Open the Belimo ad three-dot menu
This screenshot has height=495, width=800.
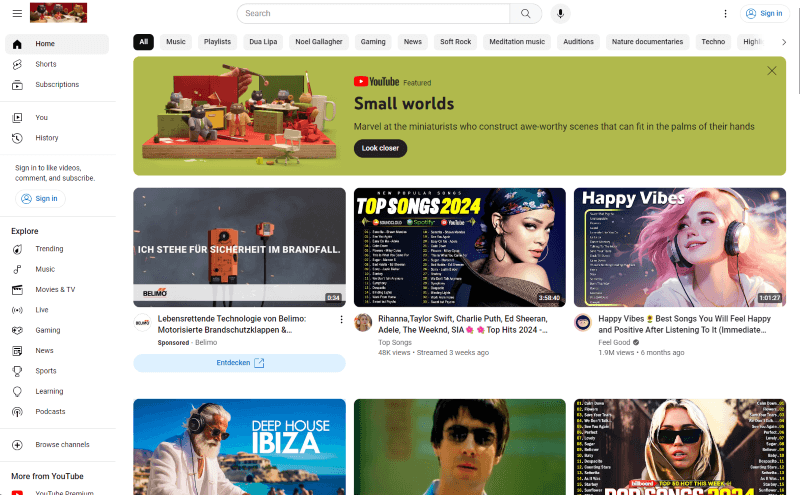(341, 319)
